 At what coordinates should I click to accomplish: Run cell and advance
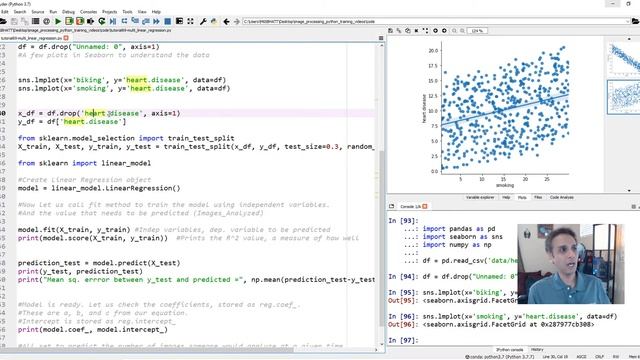tap(80, 21)
